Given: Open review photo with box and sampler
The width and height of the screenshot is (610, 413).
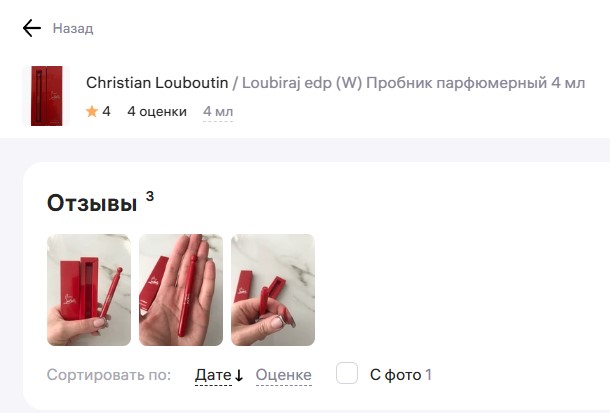Looking at the screenshot, I should (x=89, y=290).
